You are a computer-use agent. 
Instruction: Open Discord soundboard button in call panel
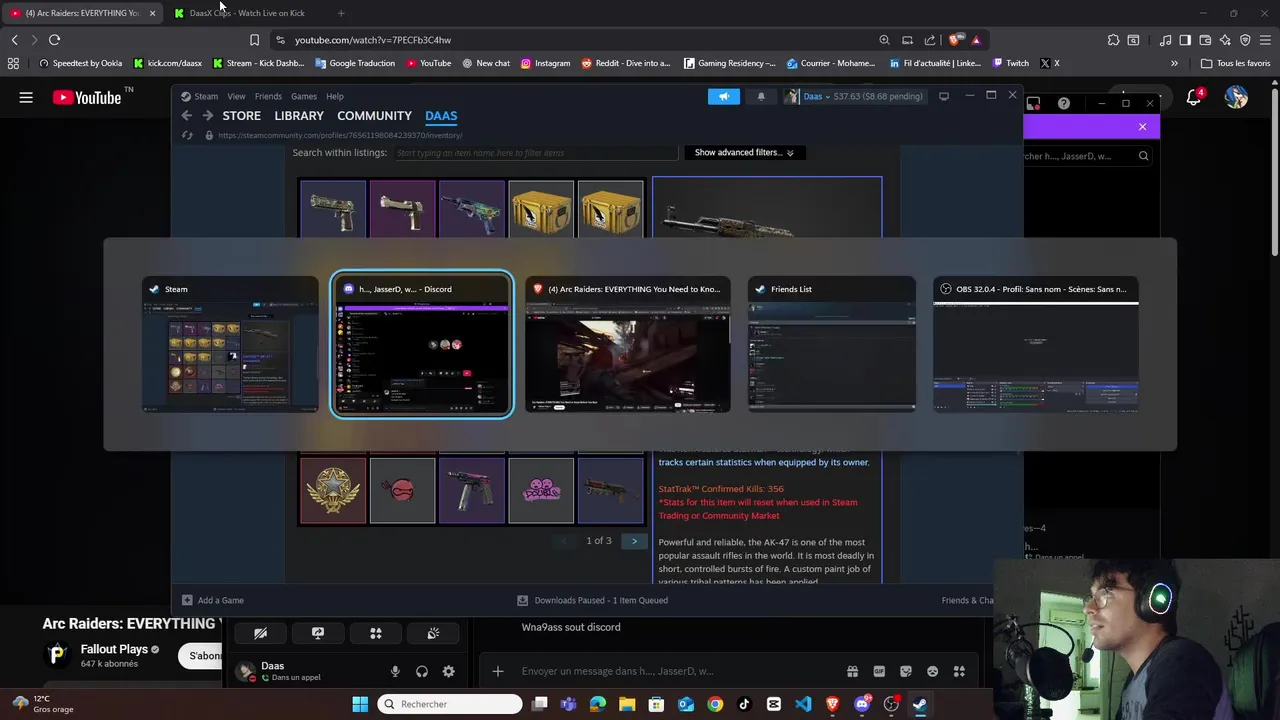433,633
